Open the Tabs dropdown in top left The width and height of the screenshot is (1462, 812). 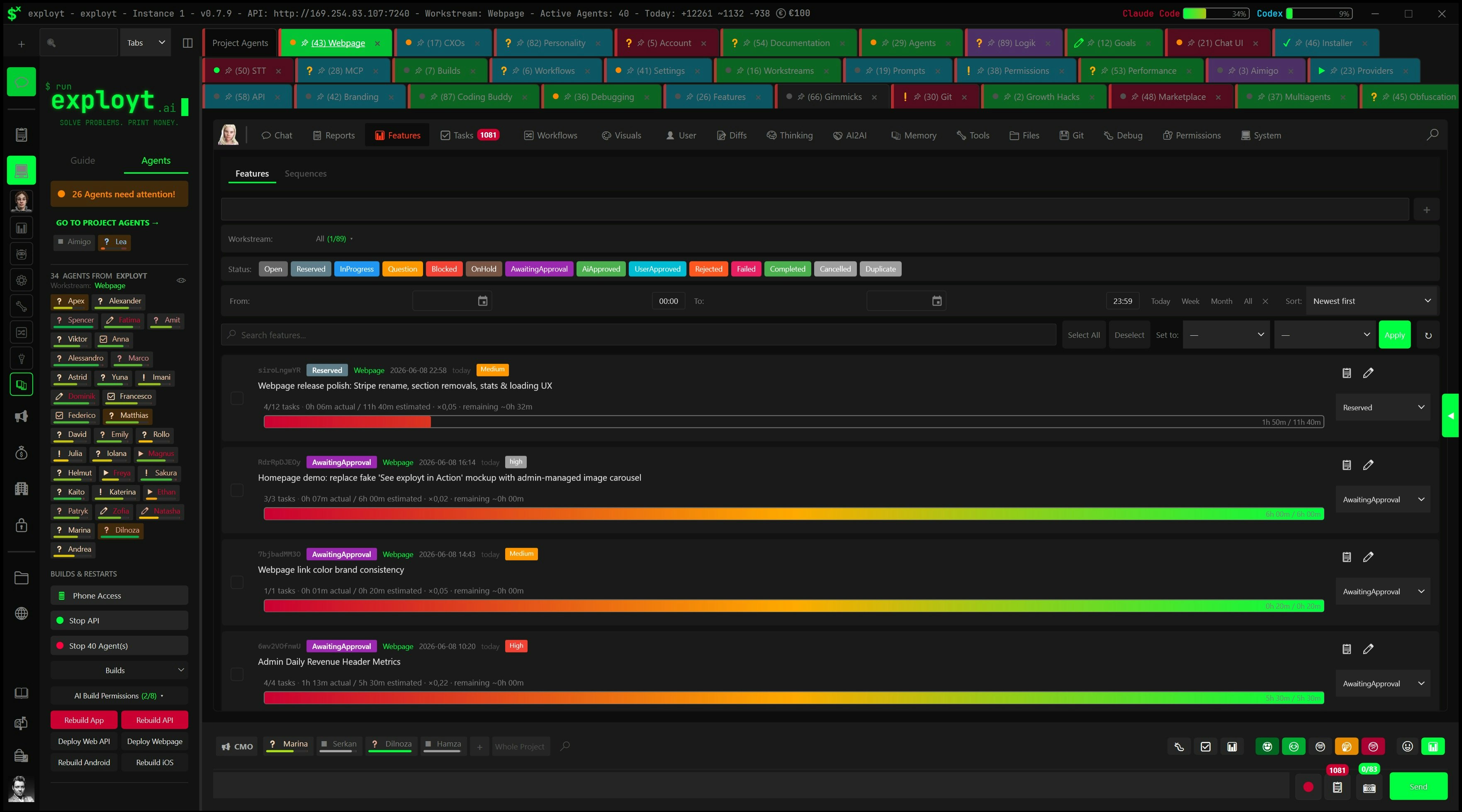point(145,43)
